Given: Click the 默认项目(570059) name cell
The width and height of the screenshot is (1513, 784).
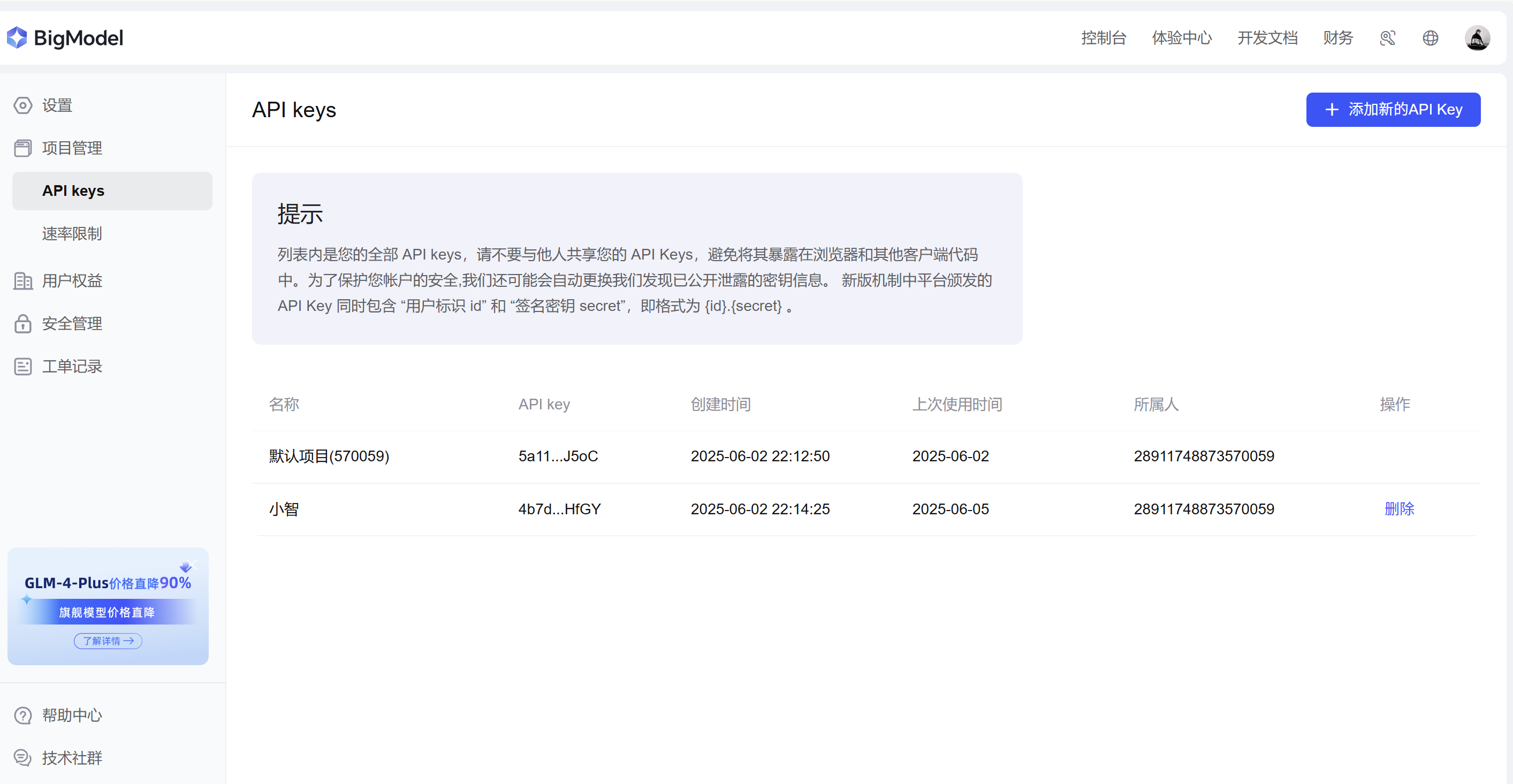Looking at the screenshot, I should point(329,456).
